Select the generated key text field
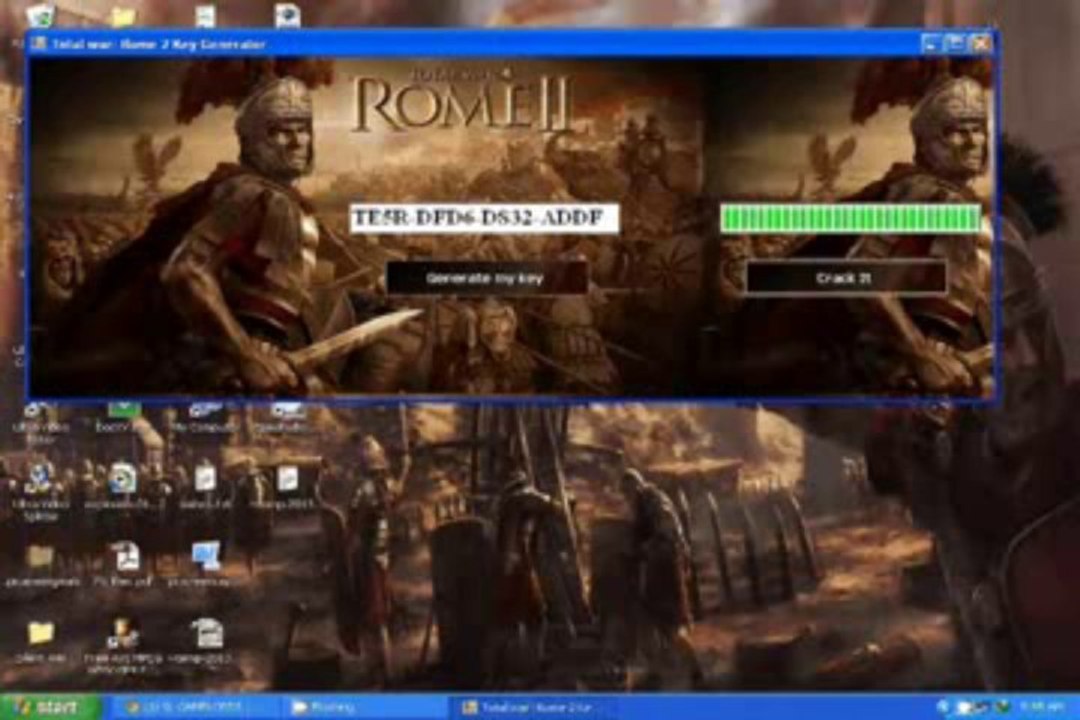The width and height of the screenshot is (1080, 720). [x=484, y=218]
